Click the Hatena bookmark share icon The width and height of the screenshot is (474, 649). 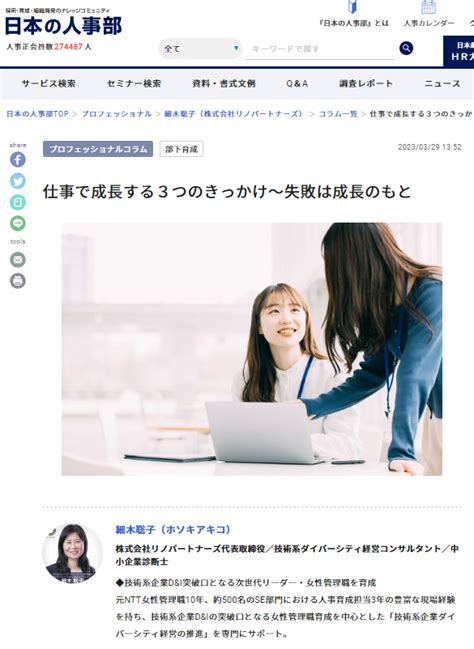tap(18, 202)
